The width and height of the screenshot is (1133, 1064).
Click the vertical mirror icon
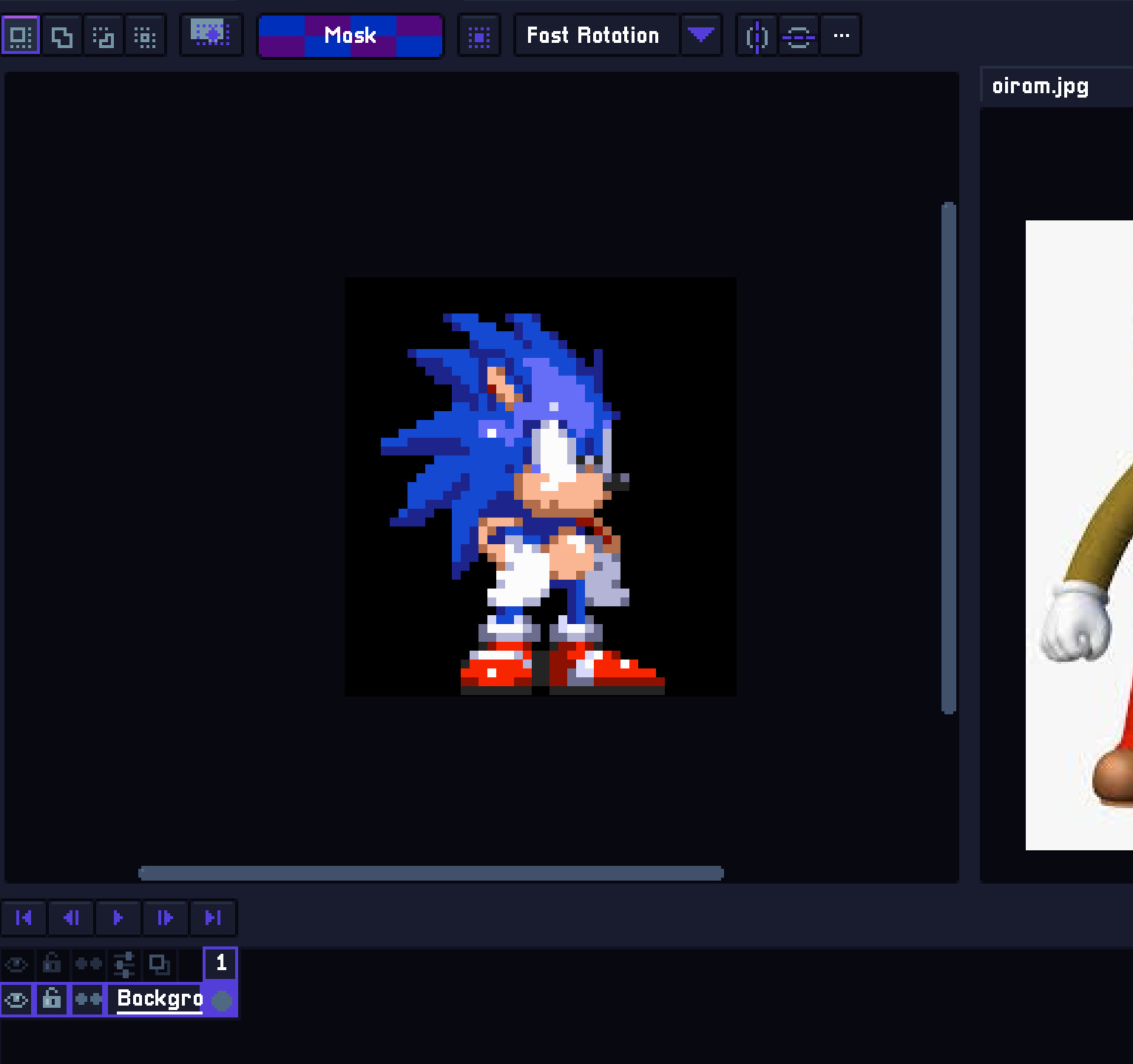coord(799,35)
